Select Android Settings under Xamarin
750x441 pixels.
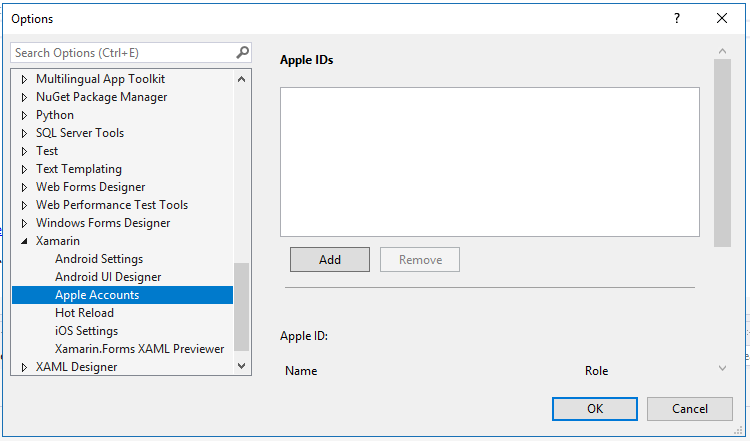pyautogui.click(x=99, y=259)
